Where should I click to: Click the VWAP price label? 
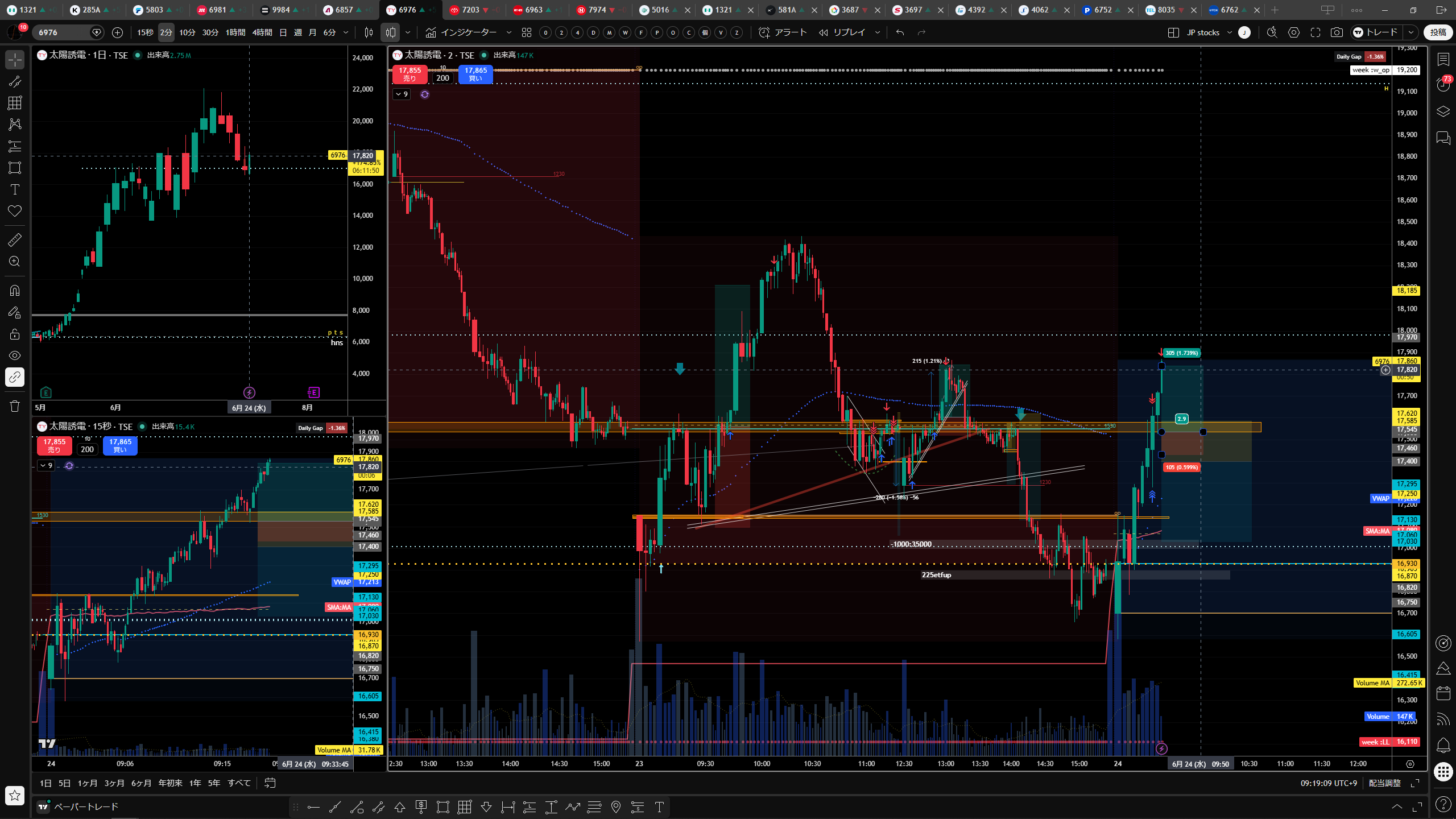[1380, 498]
